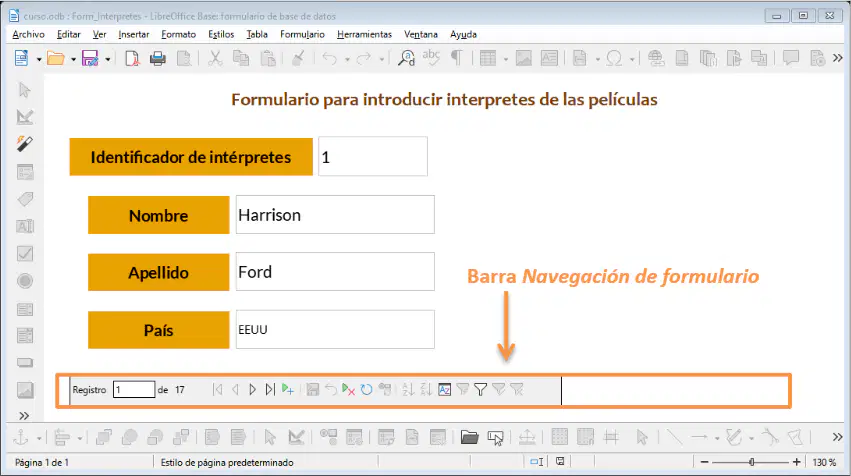Click the Apellido label
This screenshot has width=851, height=476.
click(158, 272)
